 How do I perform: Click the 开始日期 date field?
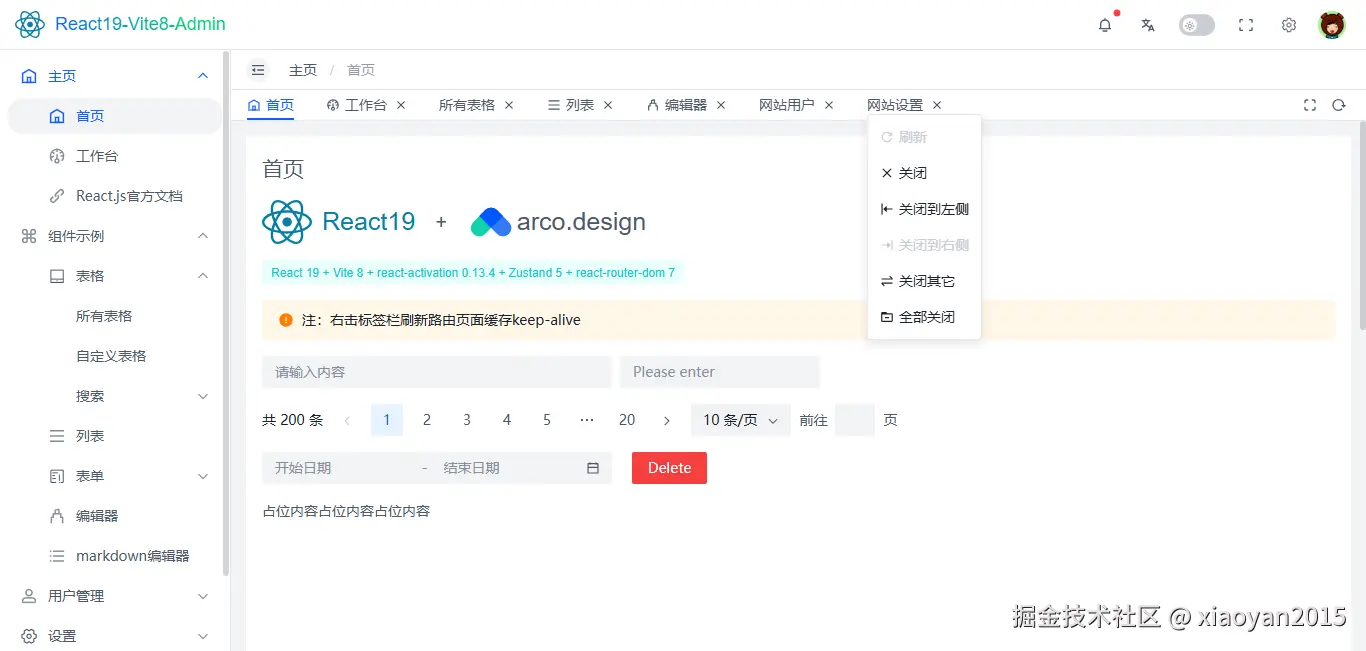[340, 468]
